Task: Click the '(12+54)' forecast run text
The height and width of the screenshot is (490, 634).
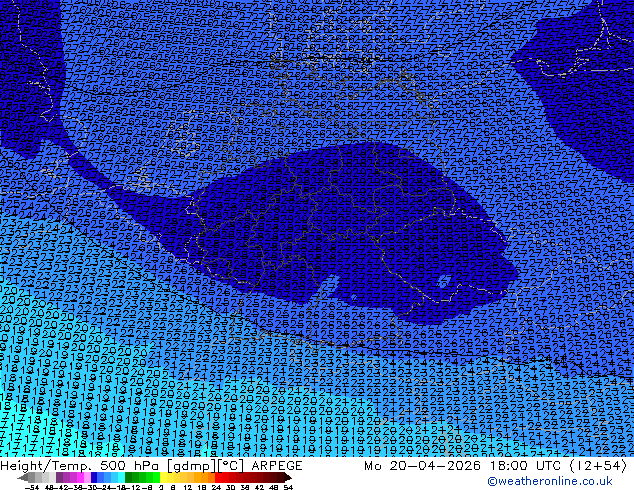Action: (598, 466)
